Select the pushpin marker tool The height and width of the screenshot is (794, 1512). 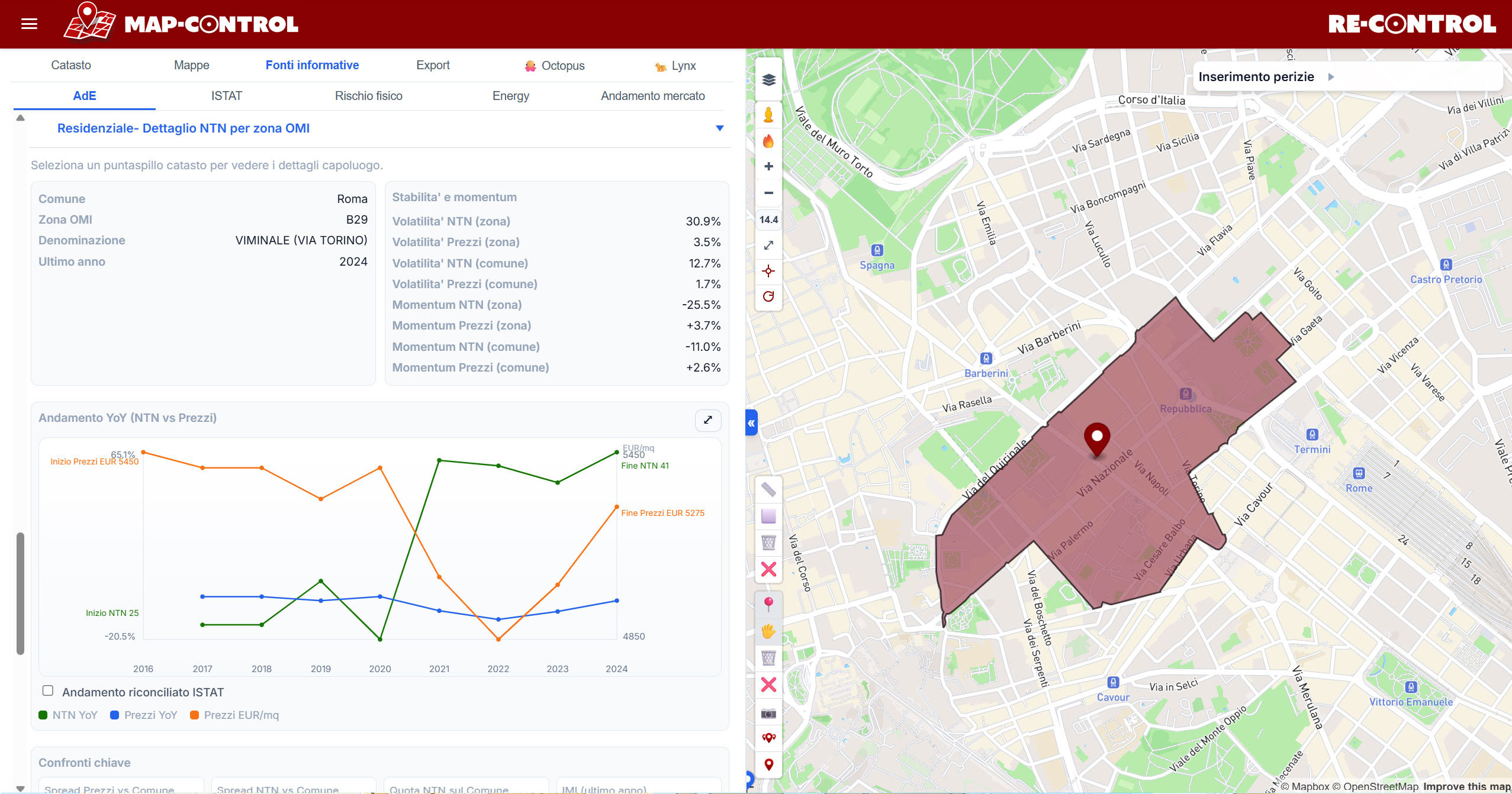point(768,603)
